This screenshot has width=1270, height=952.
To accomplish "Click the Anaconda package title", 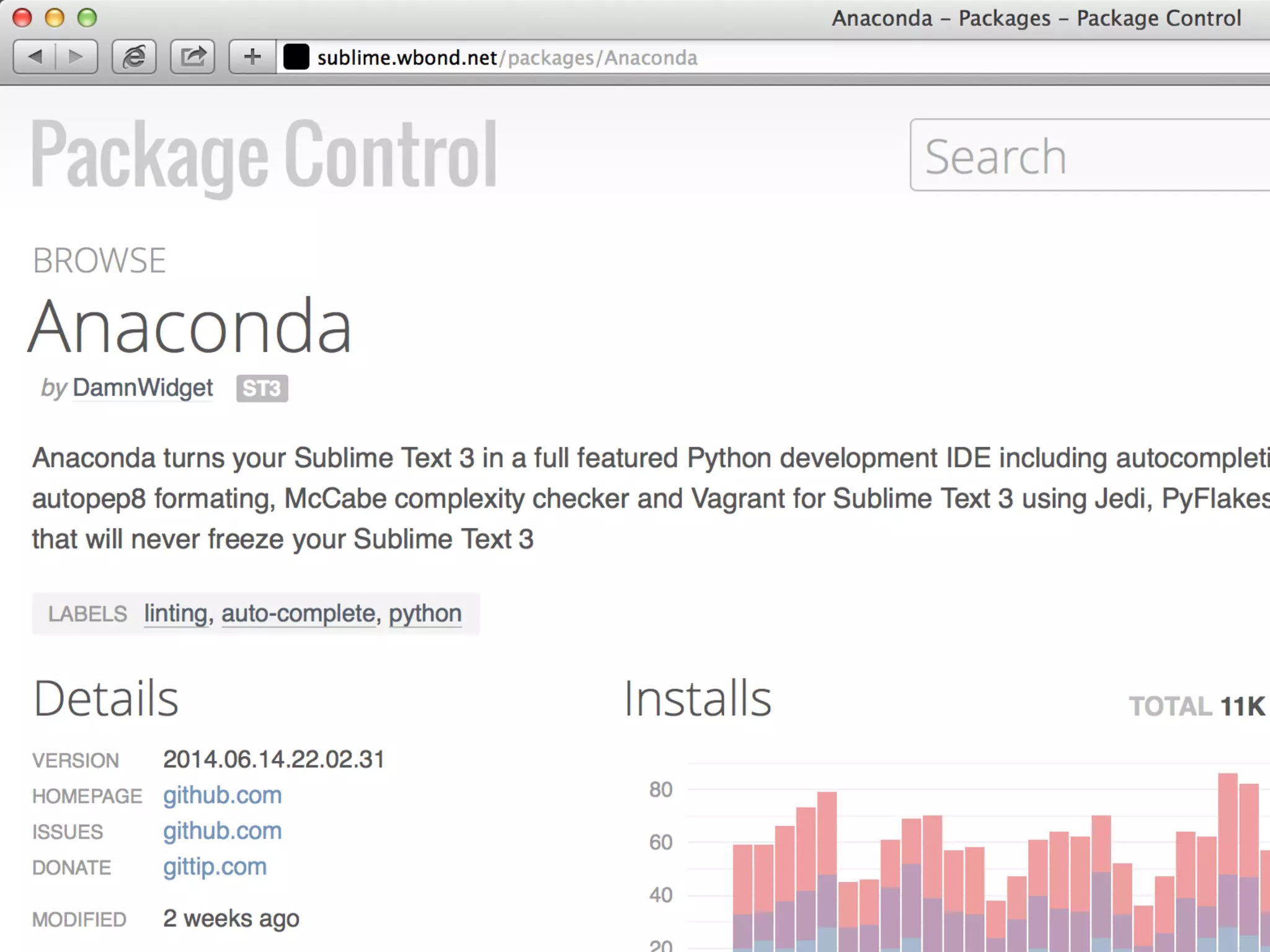I will coord(190,326).
